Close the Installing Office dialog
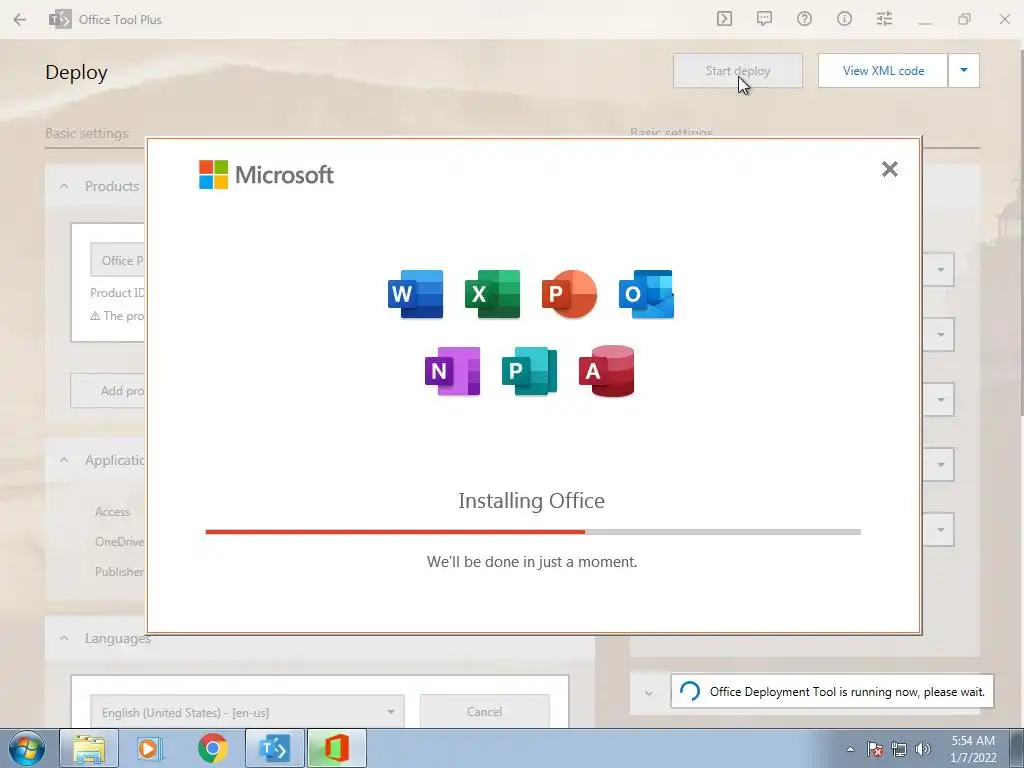Screen dimensions: 1024x768 (x=889, y=169)
